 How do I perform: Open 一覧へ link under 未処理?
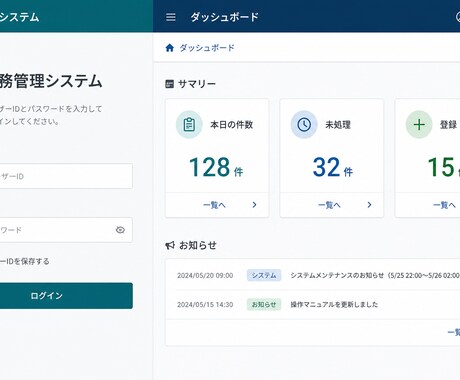pyautogui.click(x=329, y=205)
